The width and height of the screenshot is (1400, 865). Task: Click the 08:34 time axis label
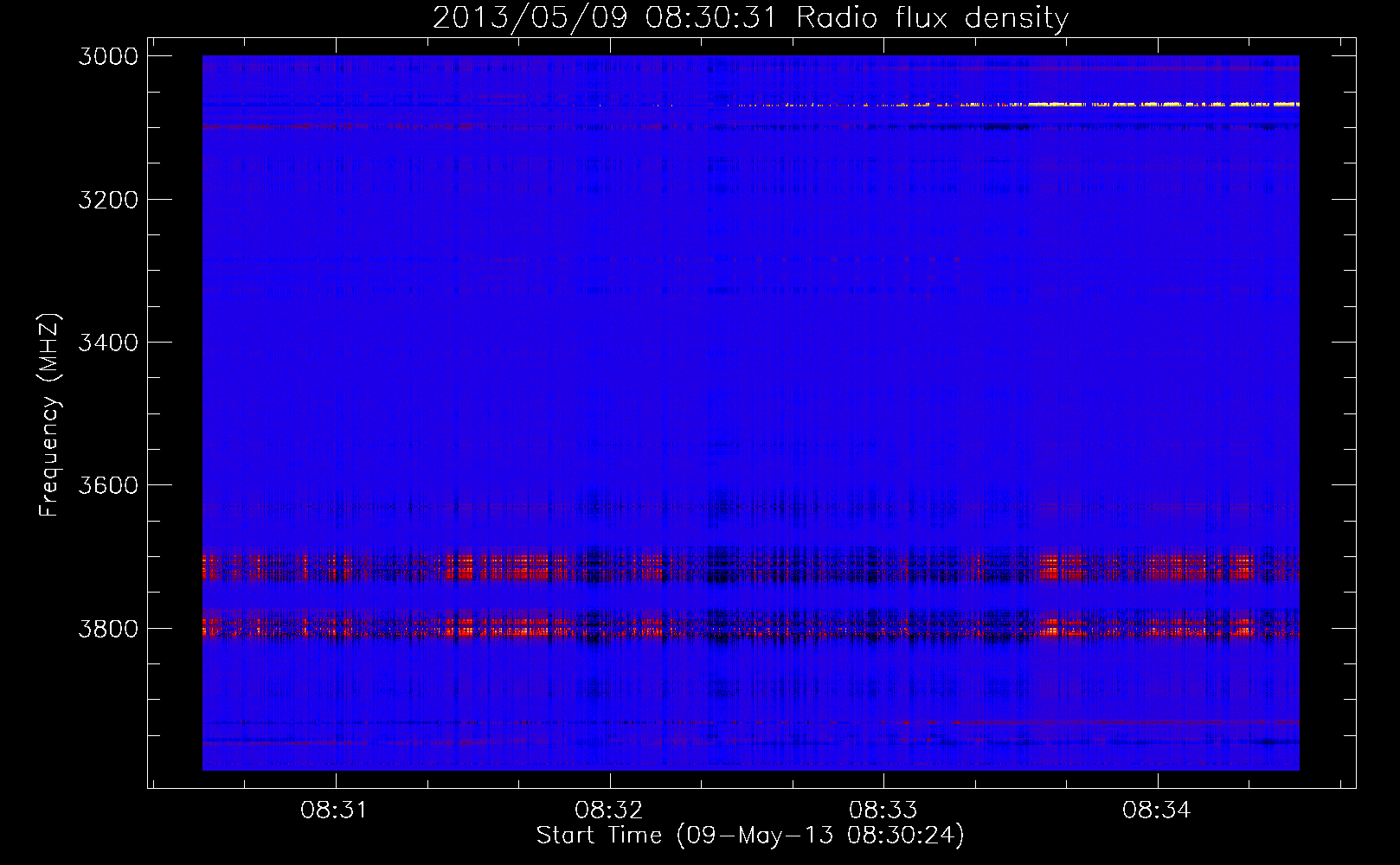click(x=1156, y=811)
